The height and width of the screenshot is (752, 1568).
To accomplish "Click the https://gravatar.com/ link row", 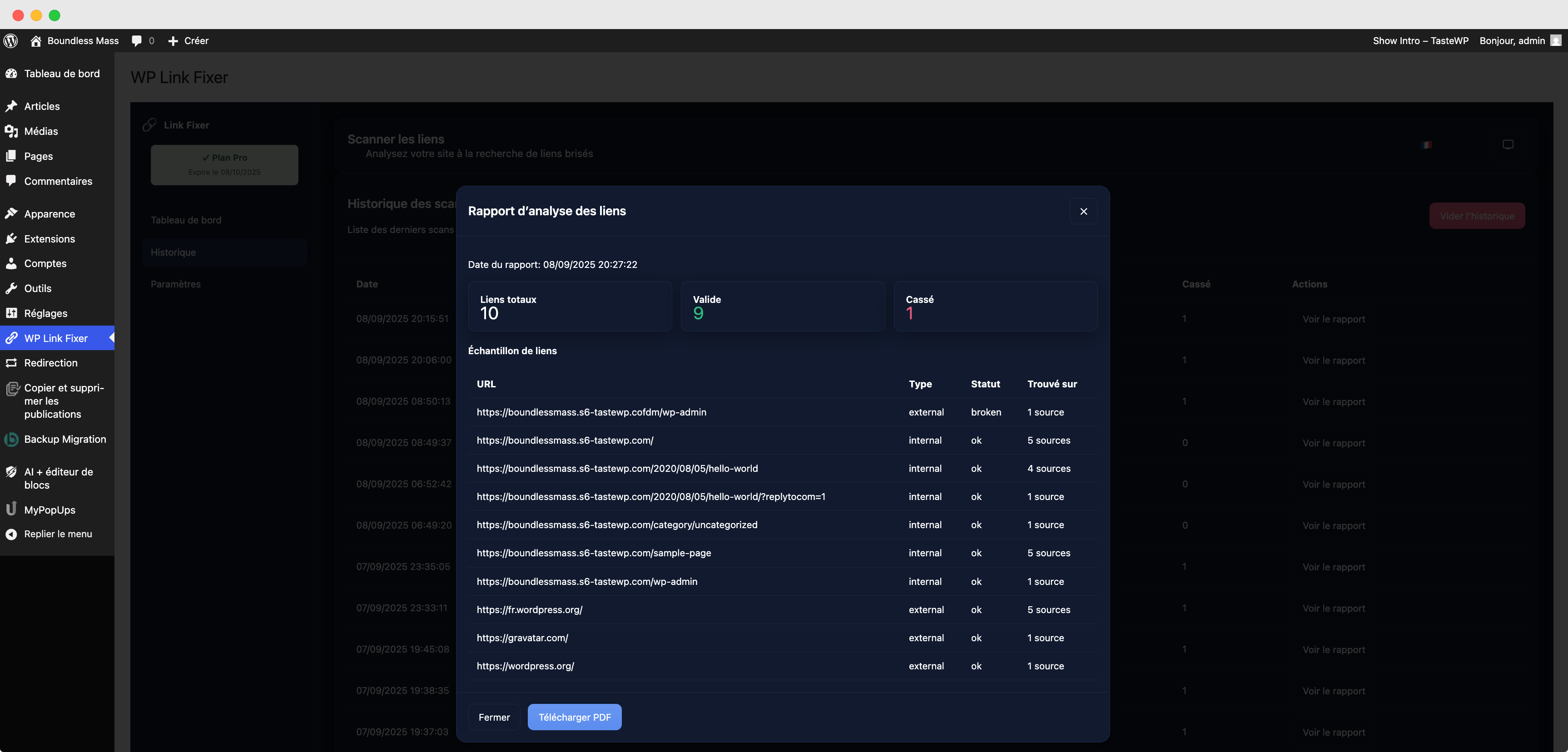I will tap(522, 638).
